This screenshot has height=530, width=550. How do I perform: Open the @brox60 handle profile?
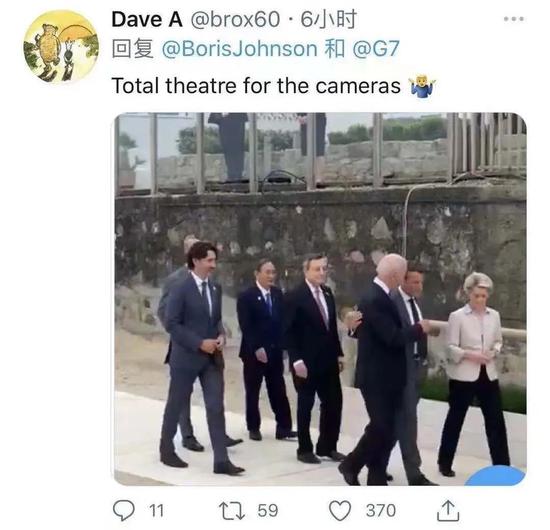(235, 19)
